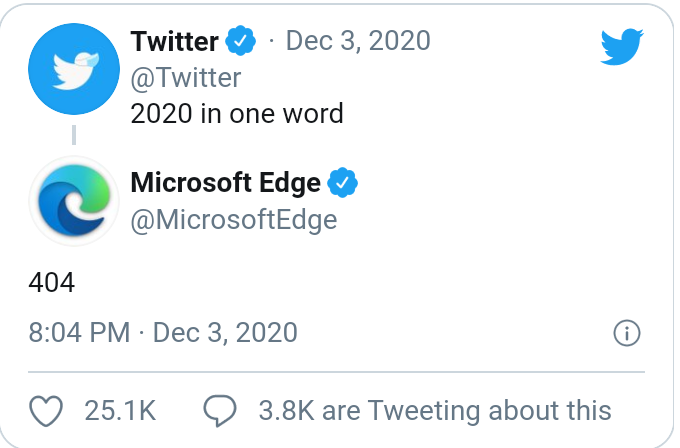The height and width of the screenshot is (448, 680).
Task: Open the Microsoft Edge logo avatar
Action: (x=73, y=200)
